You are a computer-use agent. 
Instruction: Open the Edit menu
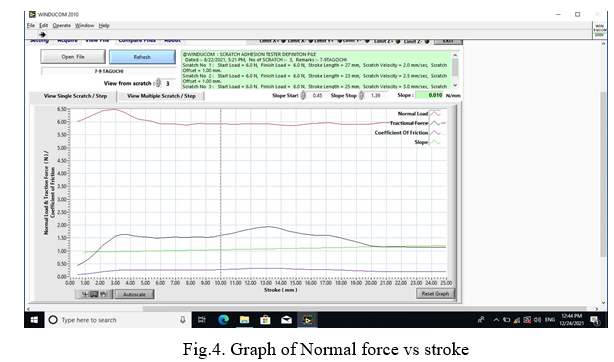coord(43,25)
